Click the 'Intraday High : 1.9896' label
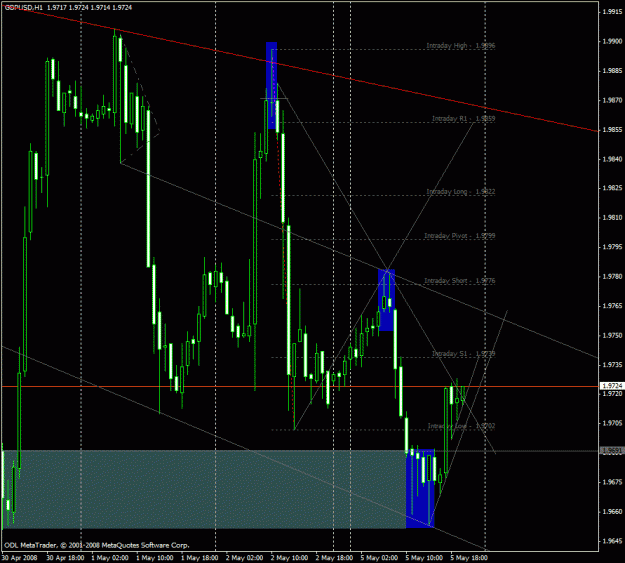This screenshot has width=625, height=563. coord(460,45)
